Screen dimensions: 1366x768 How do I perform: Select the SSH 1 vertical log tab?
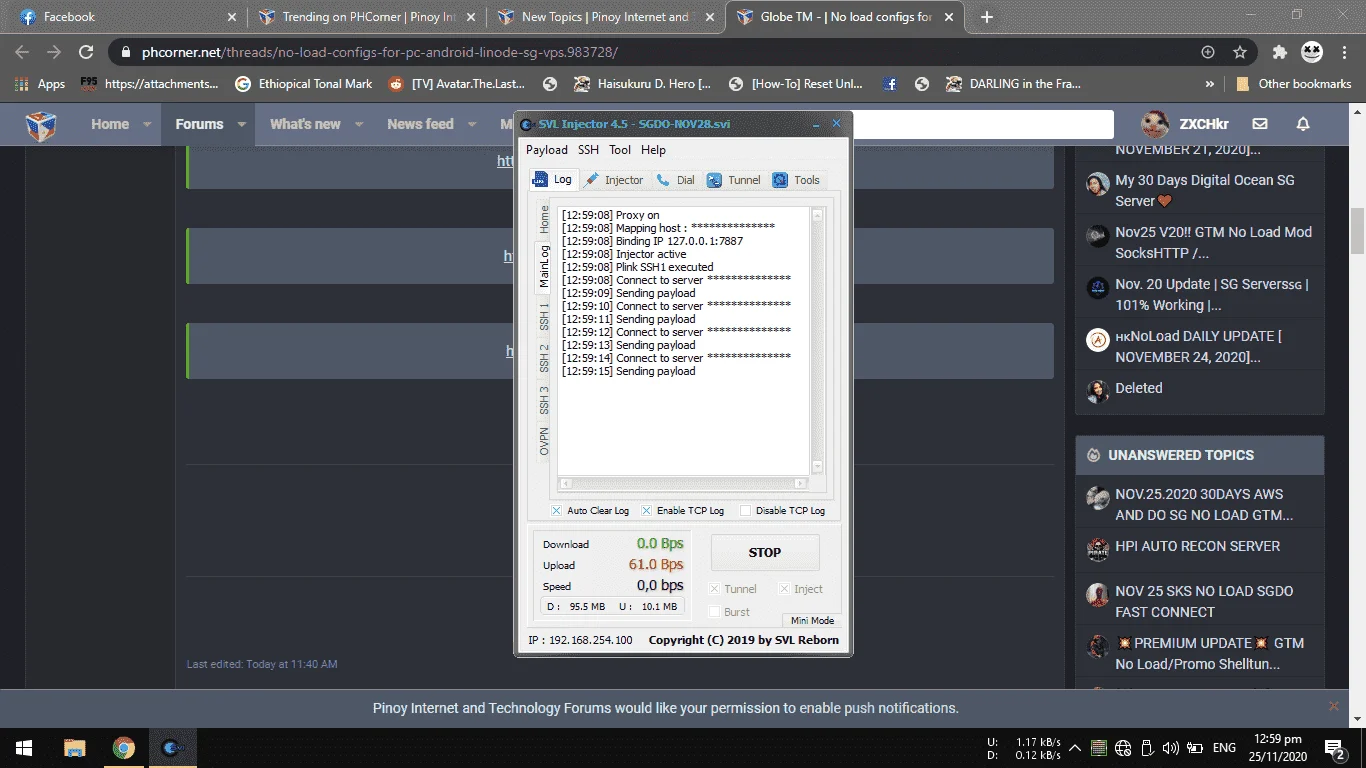tap(544, 315)
